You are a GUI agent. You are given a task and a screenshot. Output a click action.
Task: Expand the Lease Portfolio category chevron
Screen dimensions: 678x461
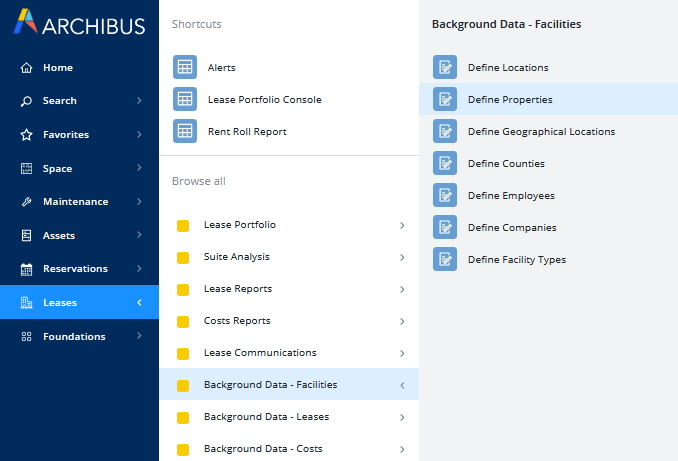click(402, 225)
